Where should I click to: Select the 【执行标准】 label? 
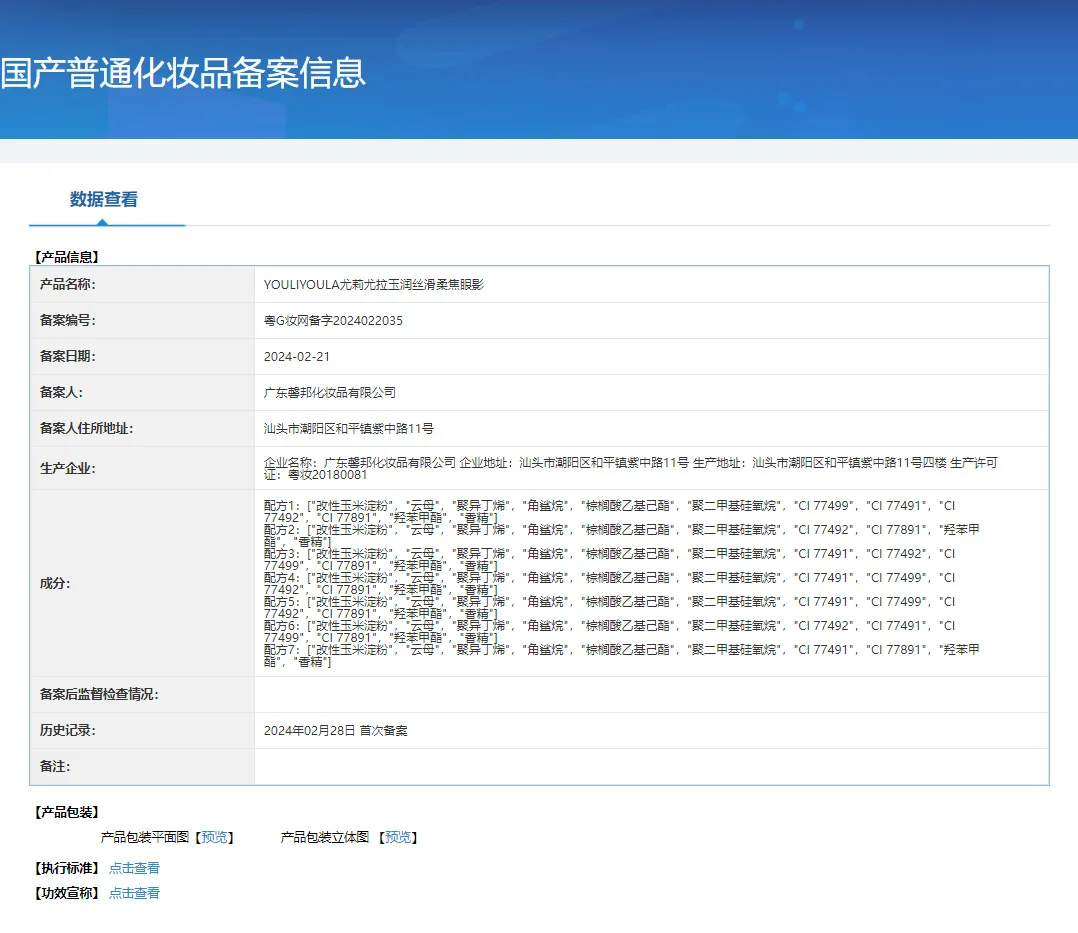[x=67, y=868]
